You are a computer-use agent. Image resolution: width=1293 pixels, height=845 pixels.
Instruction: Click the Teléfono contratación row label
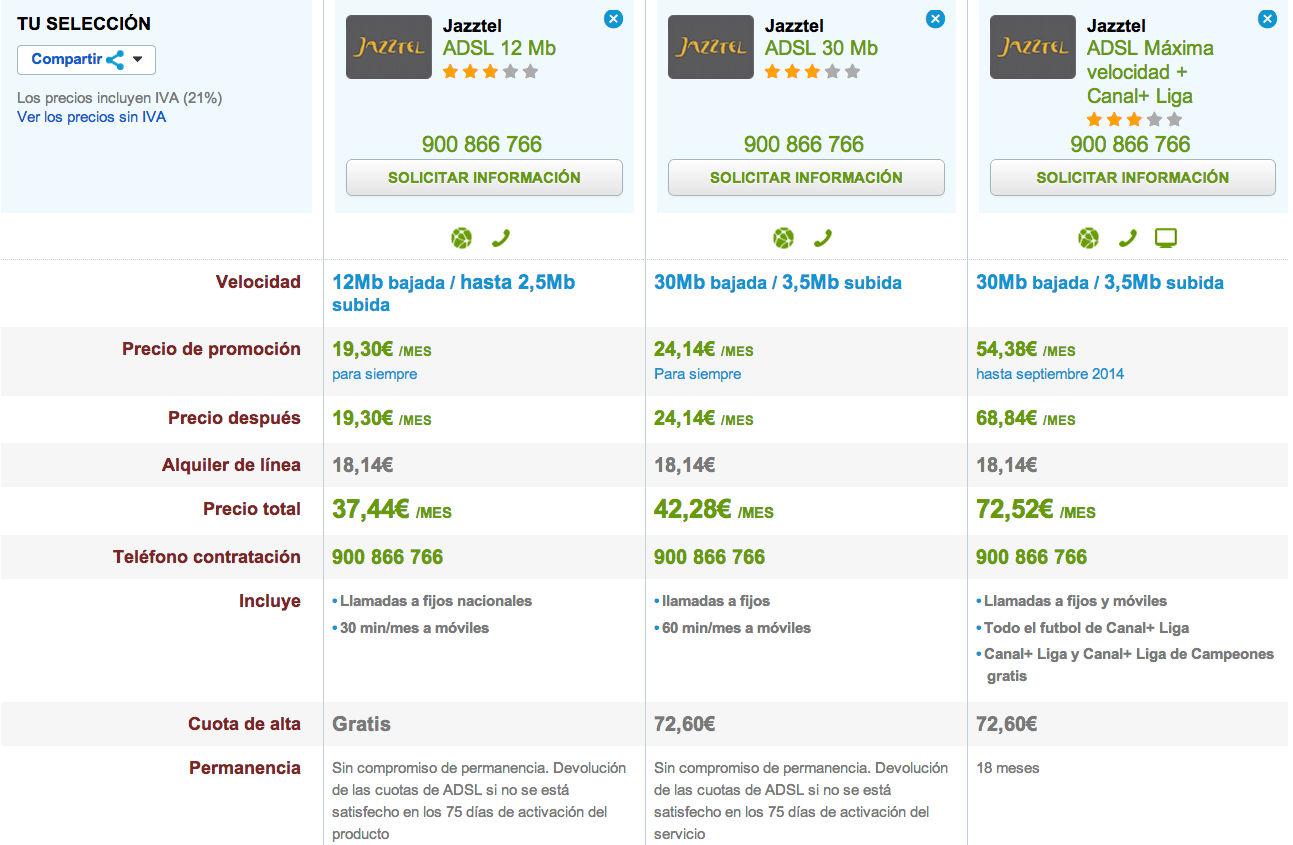pos(207,557)
